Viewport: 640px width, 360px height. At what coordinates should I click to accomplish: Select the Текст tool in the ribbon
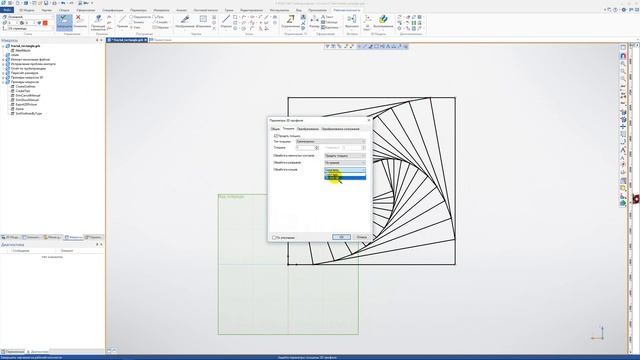pos(327,17)
